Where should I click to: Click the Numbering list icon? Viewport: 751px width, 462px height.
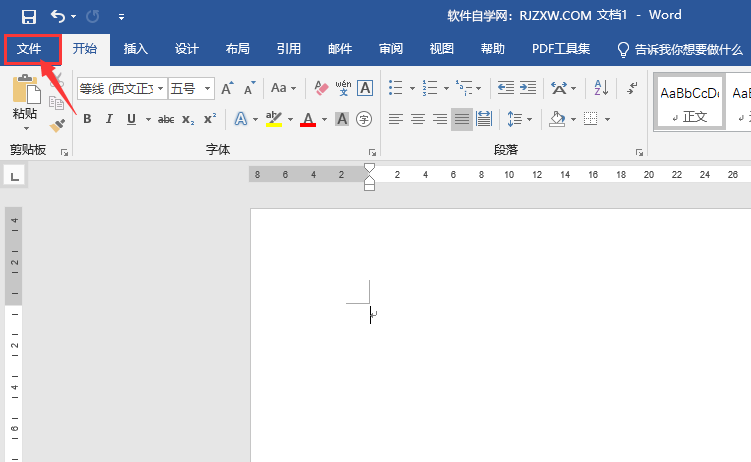[430, 88]
